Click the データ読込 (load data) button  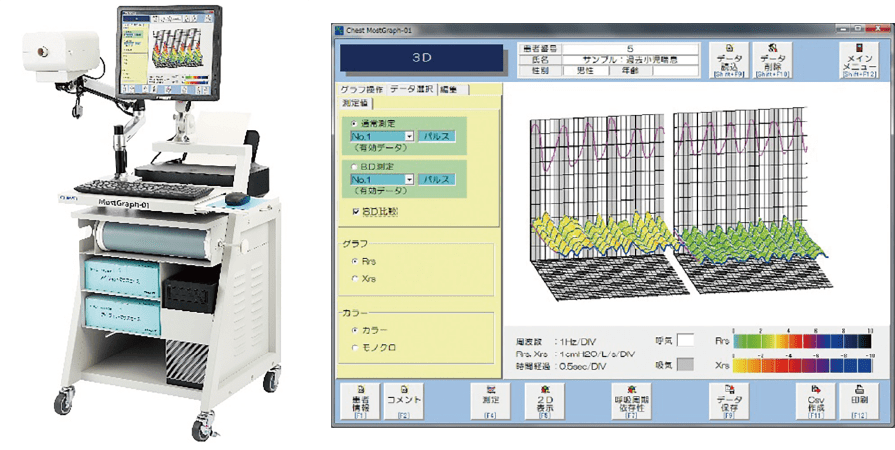tap(730, 60)
